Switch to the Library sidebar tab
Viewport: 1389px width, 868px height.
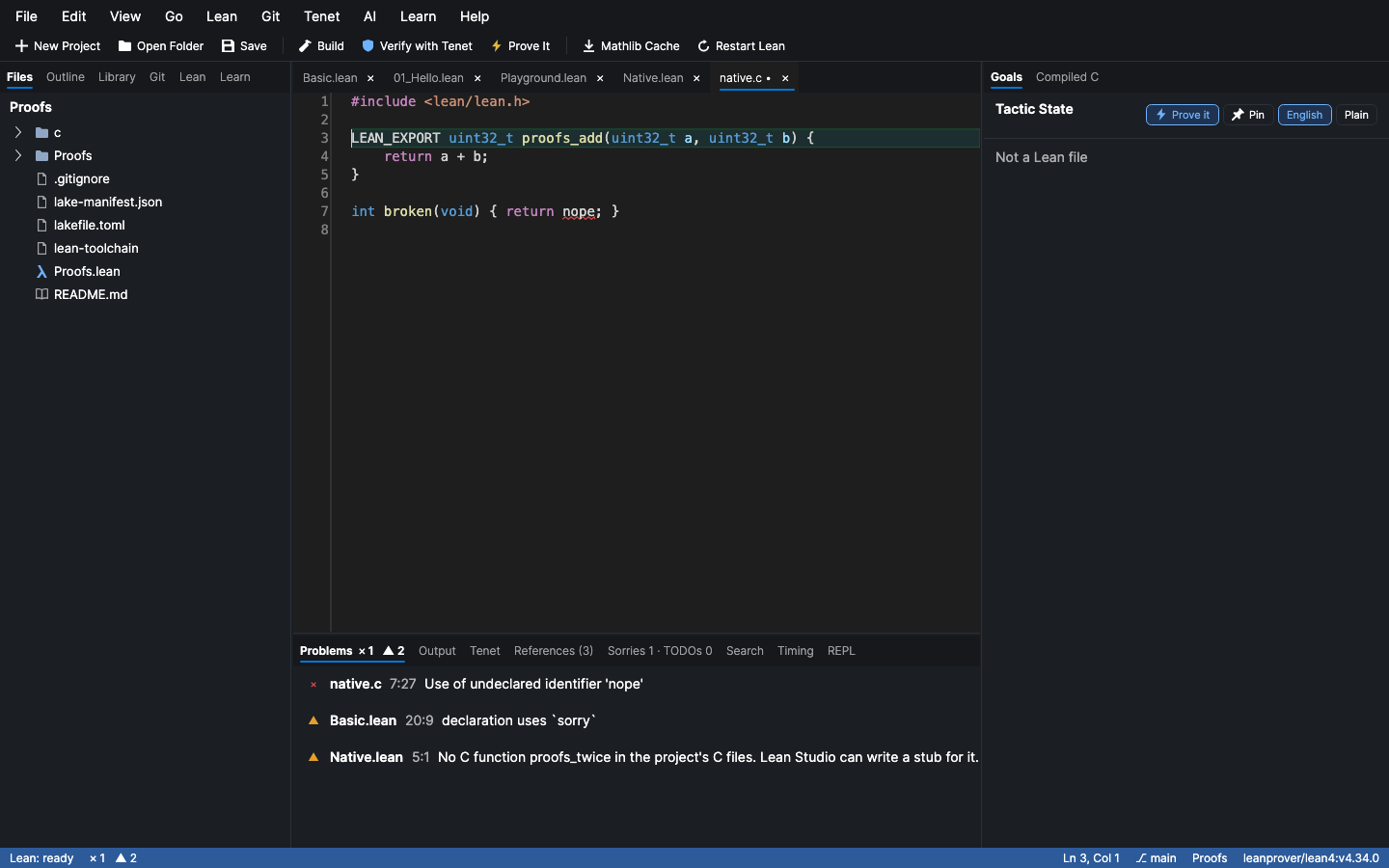click(x=117, y=77)
